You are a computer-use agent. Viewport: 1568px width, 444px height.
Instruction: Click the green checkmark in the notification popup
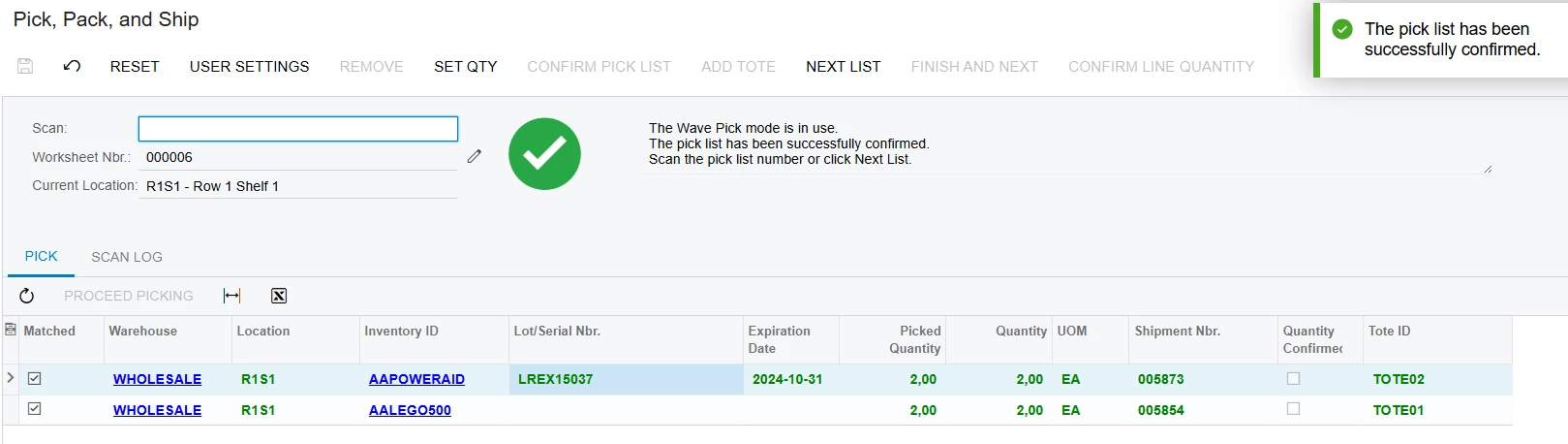pyautogui.click(x=1342, y=29)
